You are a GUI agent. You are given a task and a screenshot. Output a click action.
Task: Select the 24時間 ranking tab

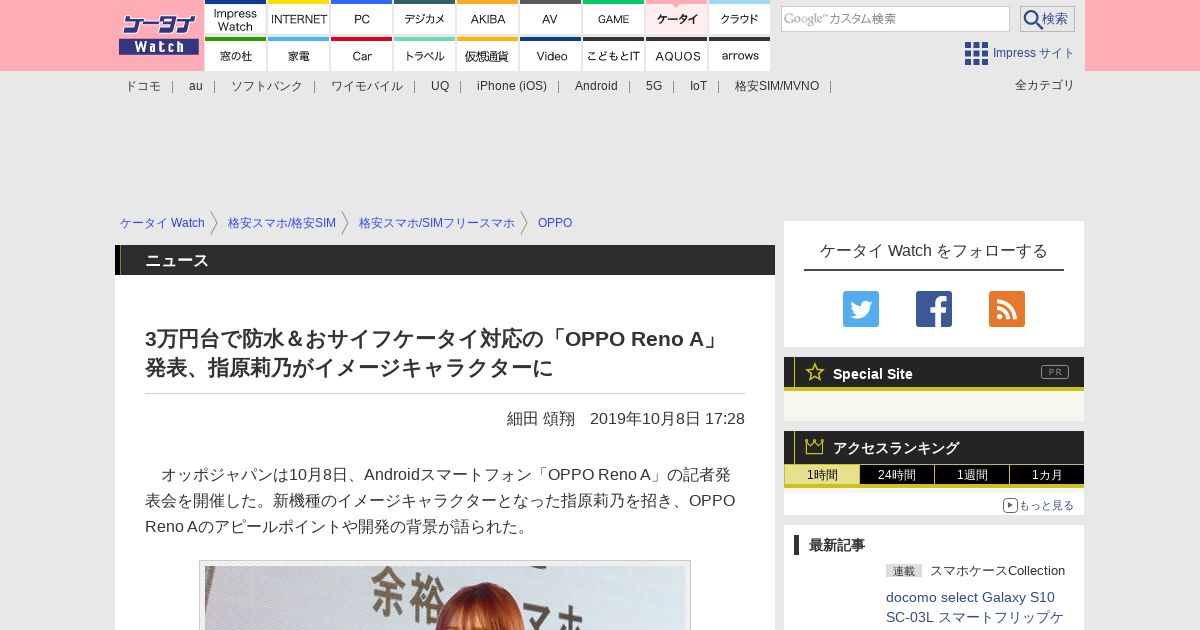897,475
